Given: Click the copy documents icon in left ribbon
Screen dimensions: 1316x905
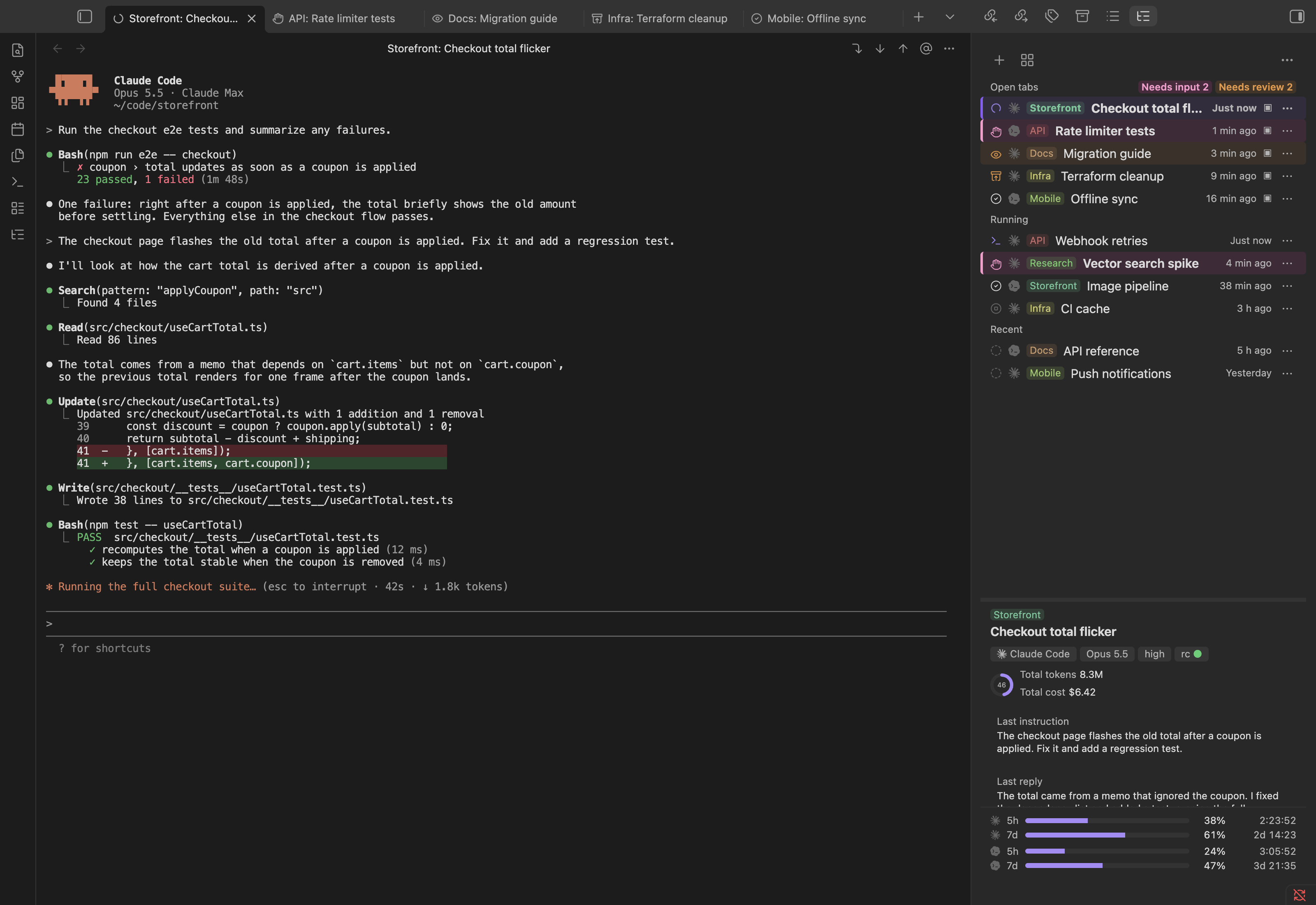Looking at the screenshot, I should [18, 155].
